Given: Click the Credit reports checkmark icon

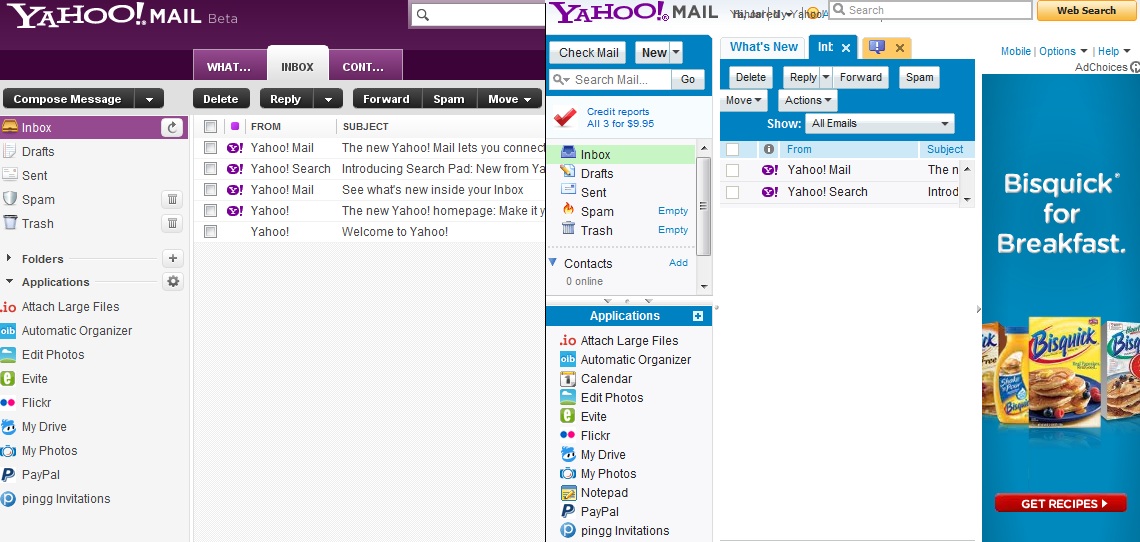Looking at the screenshot, I should click(x=565, y=117).
